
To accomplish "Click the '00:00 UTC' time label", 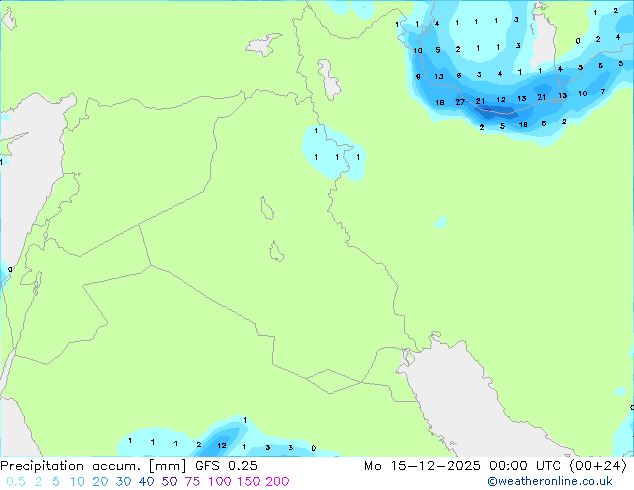I will coord(525,466).
